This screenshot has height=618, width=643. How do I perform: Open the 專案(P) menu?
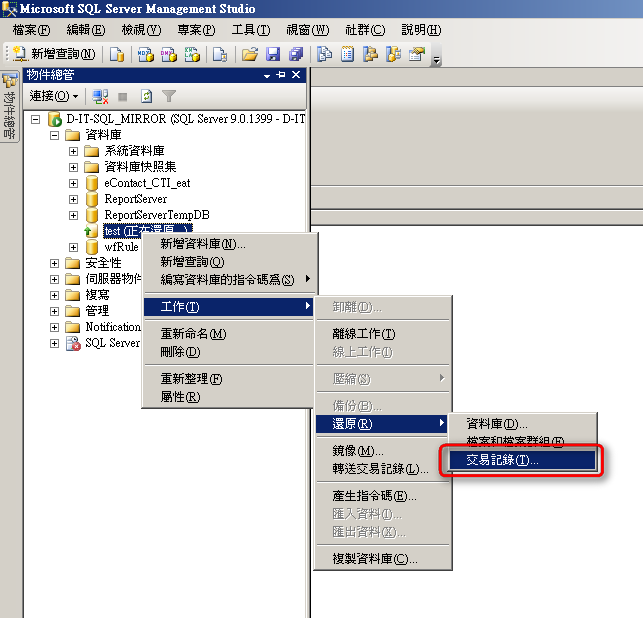(196, 30)
